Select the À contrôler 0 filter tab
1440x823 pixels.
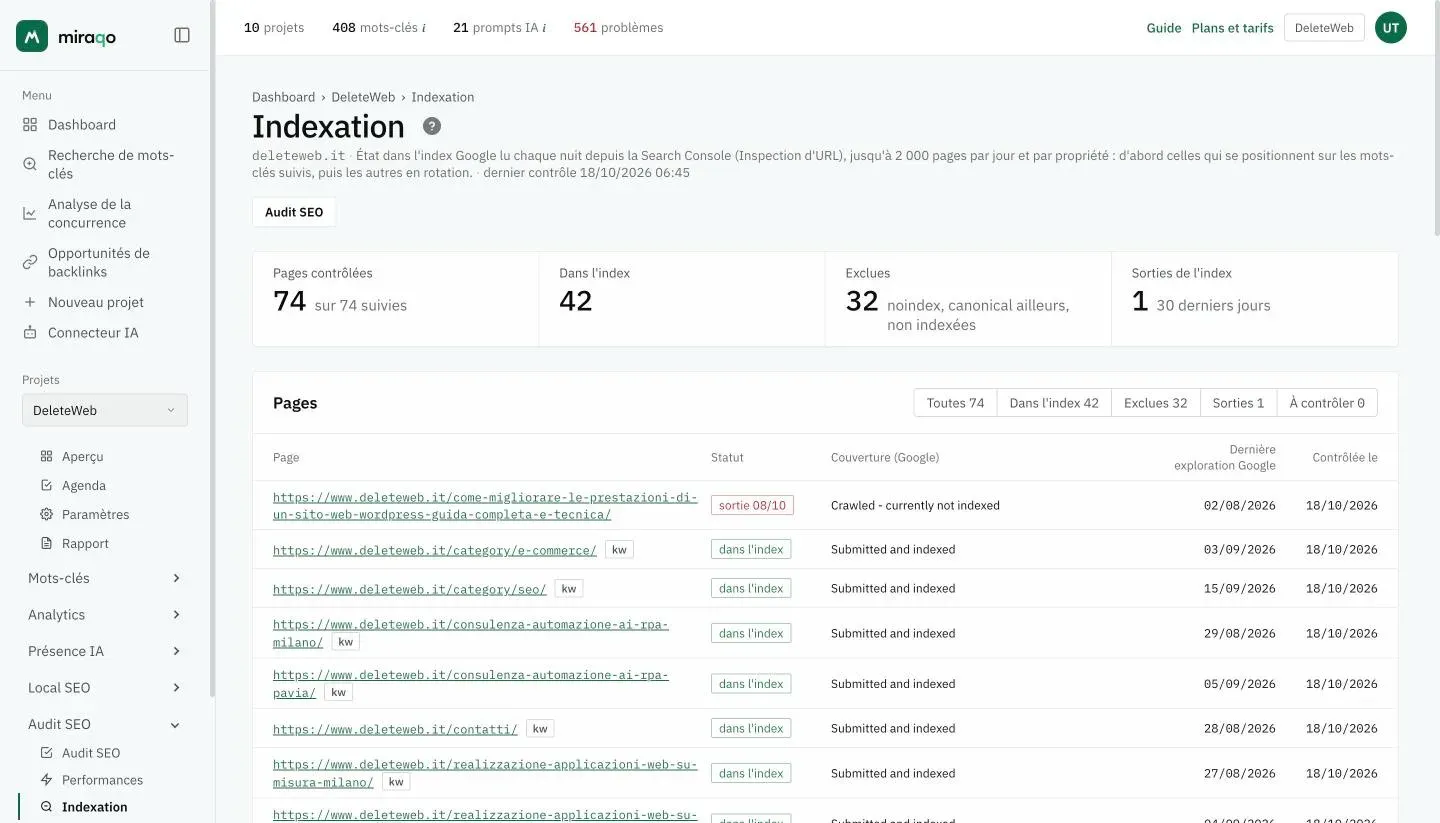coord(1327,403)
